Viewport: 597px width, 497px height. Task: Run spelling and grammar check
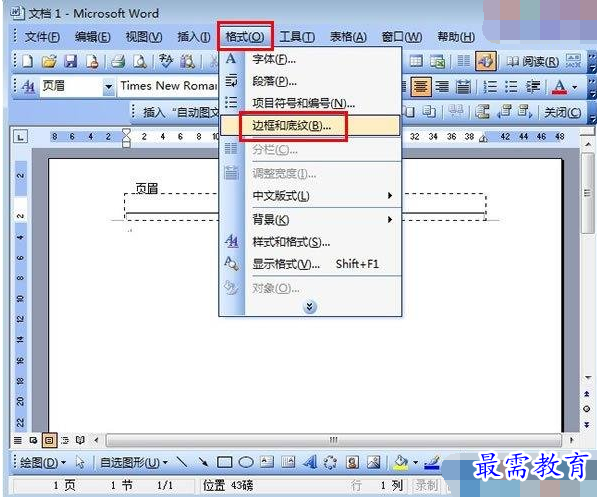click(x=166, y=61)
